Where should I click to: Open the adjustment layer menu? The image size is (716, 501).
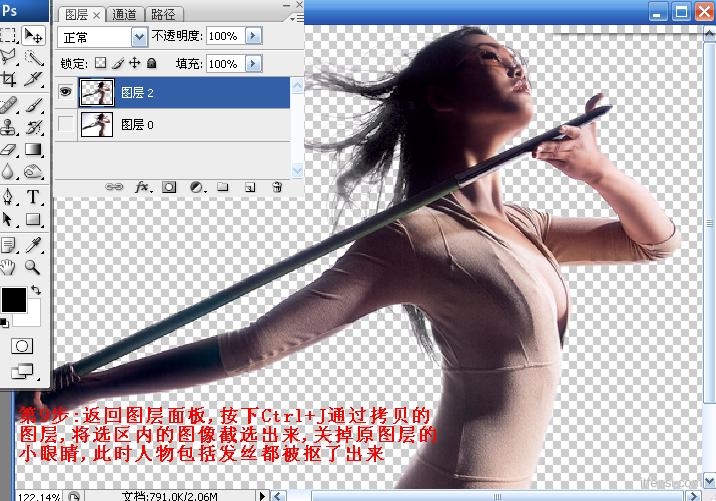pyautogui.click(x=197, y=187)
